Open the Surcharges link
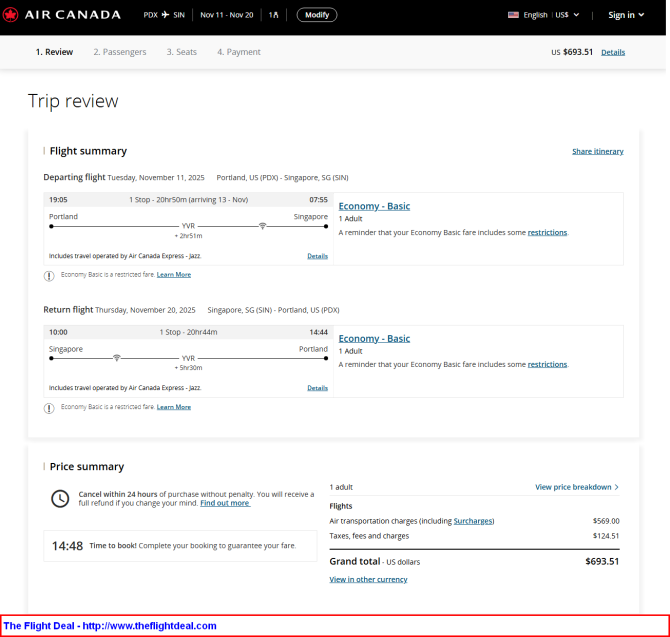This screenshot has width=670, height=637. tap(473, 521)
